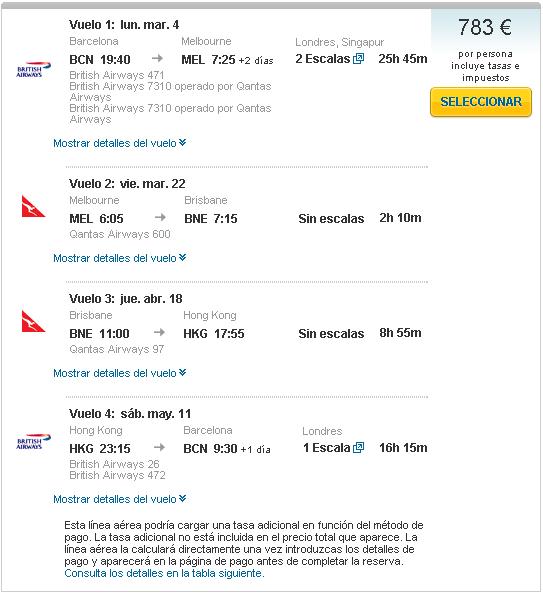Click chevron icon under Vuelo 1 details

coord(183,143)
